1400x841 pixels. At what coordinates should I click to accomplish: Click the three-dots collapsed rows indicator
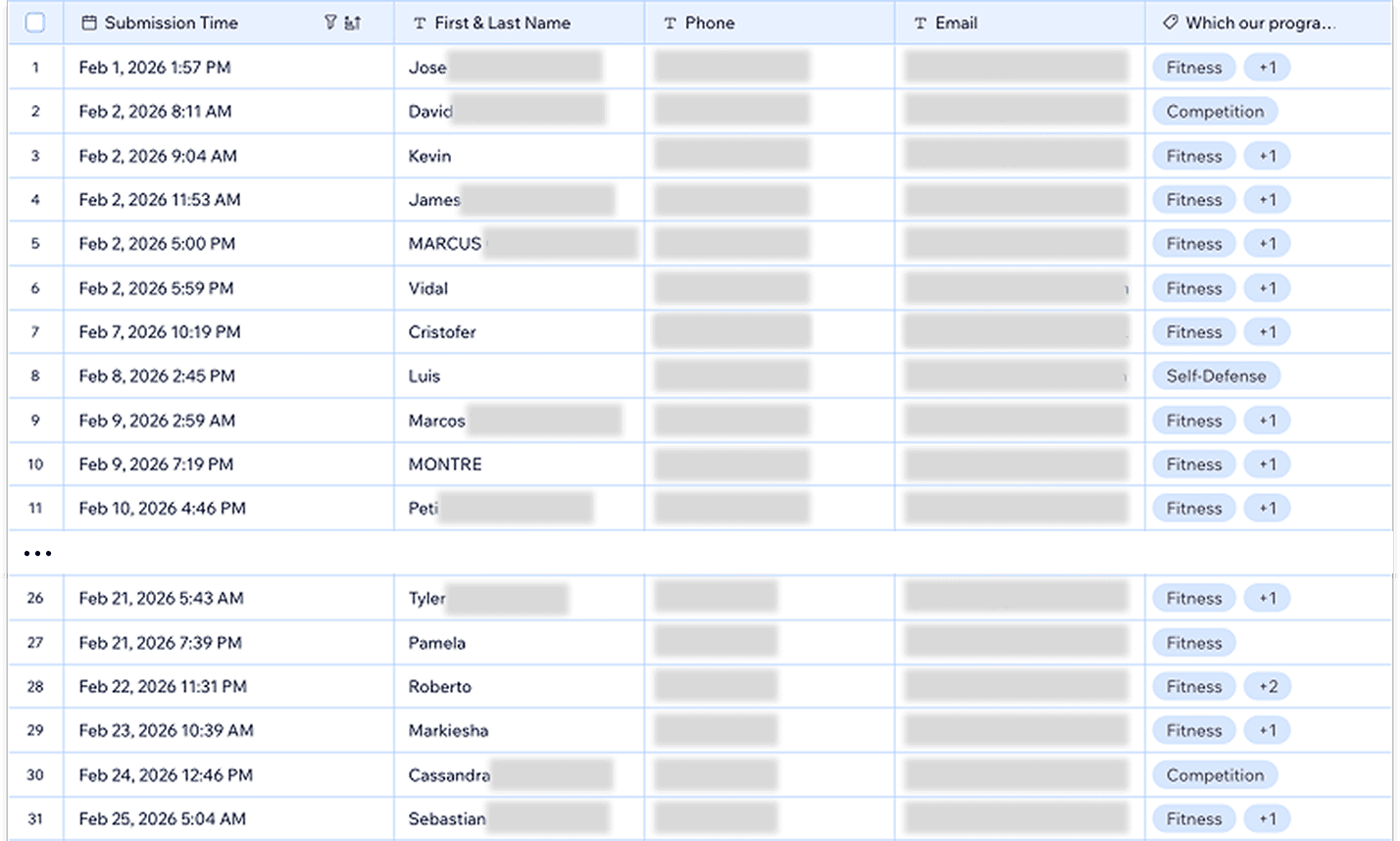click(x=37, y=554)
